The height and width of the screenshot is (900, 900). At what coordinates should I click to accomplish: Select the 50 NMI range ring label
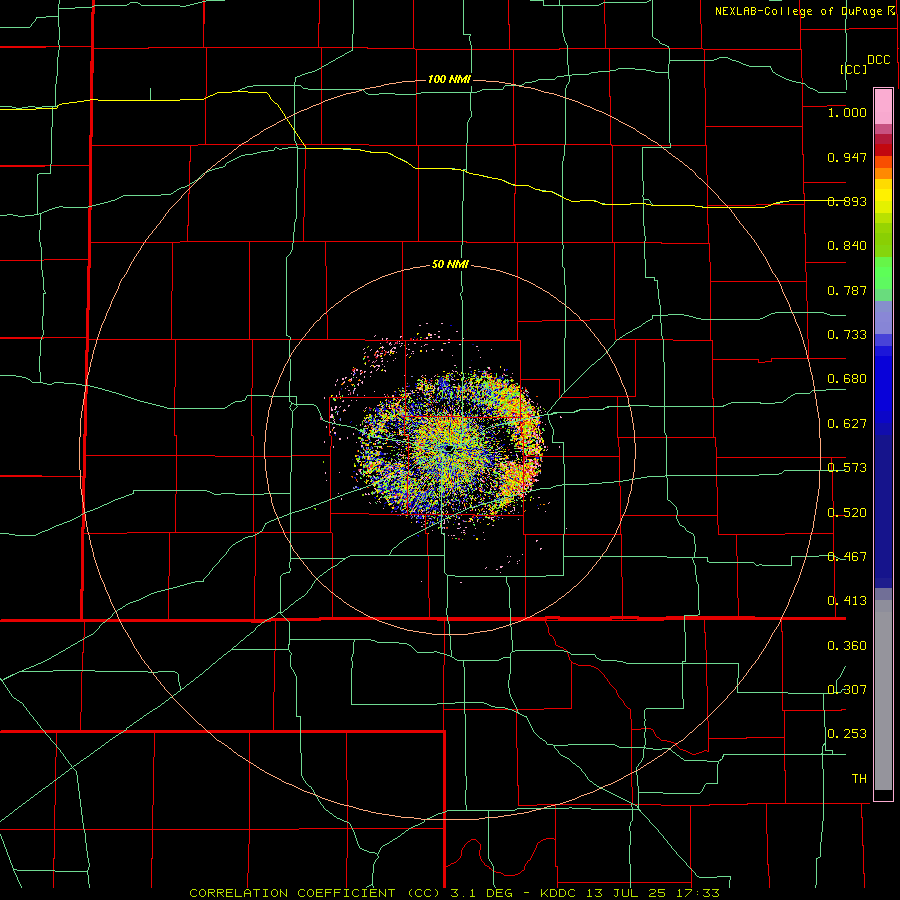(x=450, y=265)
